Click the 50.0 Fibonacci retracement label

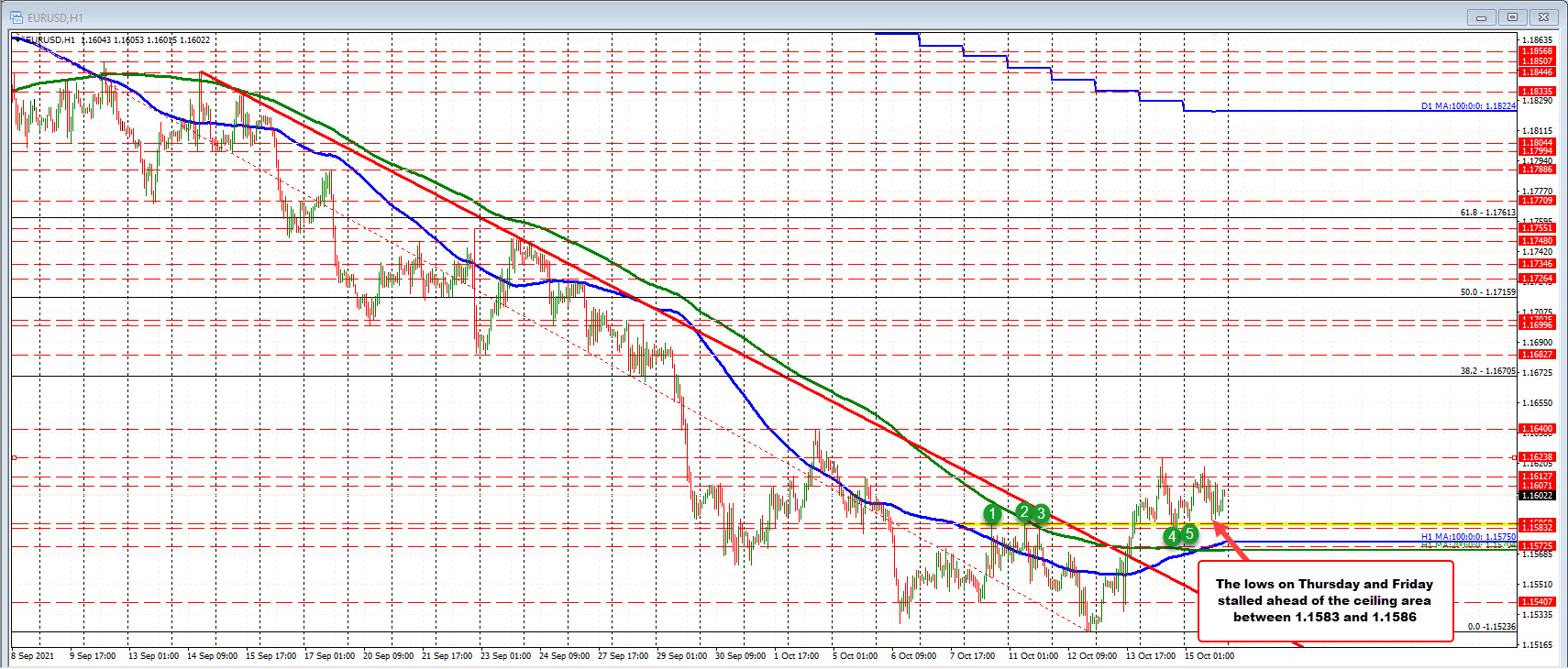tap(1487, 292)
